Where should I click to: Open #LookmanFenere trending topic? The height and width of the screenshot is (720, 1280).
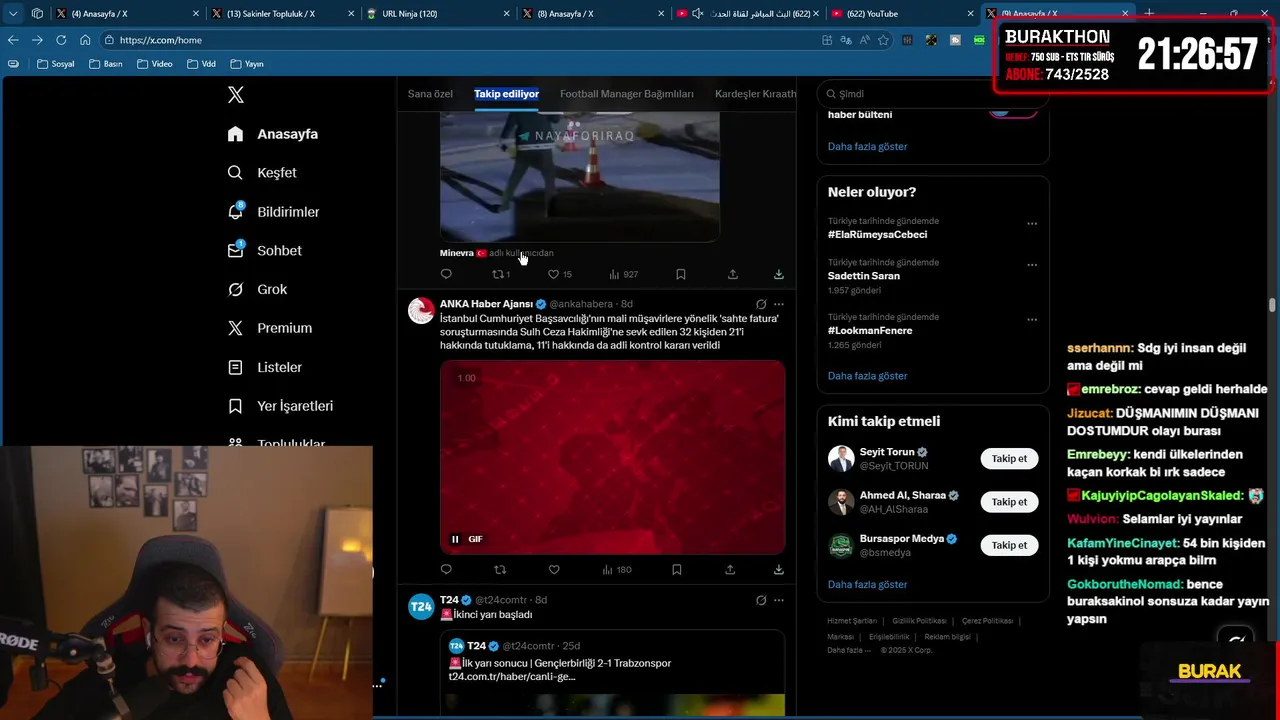870,330
